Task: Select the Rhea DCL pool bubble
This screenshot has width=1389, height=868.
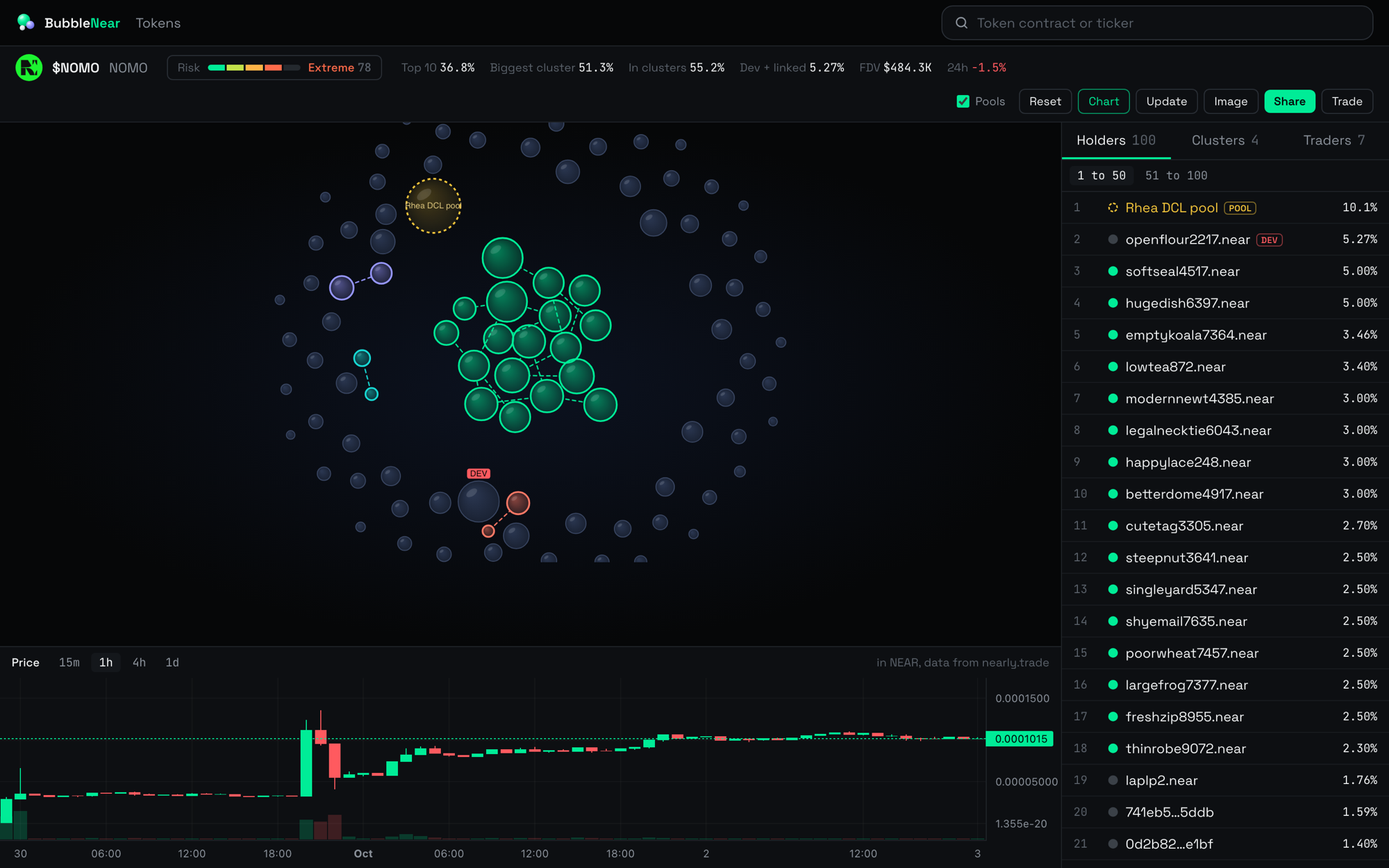Action: pos(433,206)
